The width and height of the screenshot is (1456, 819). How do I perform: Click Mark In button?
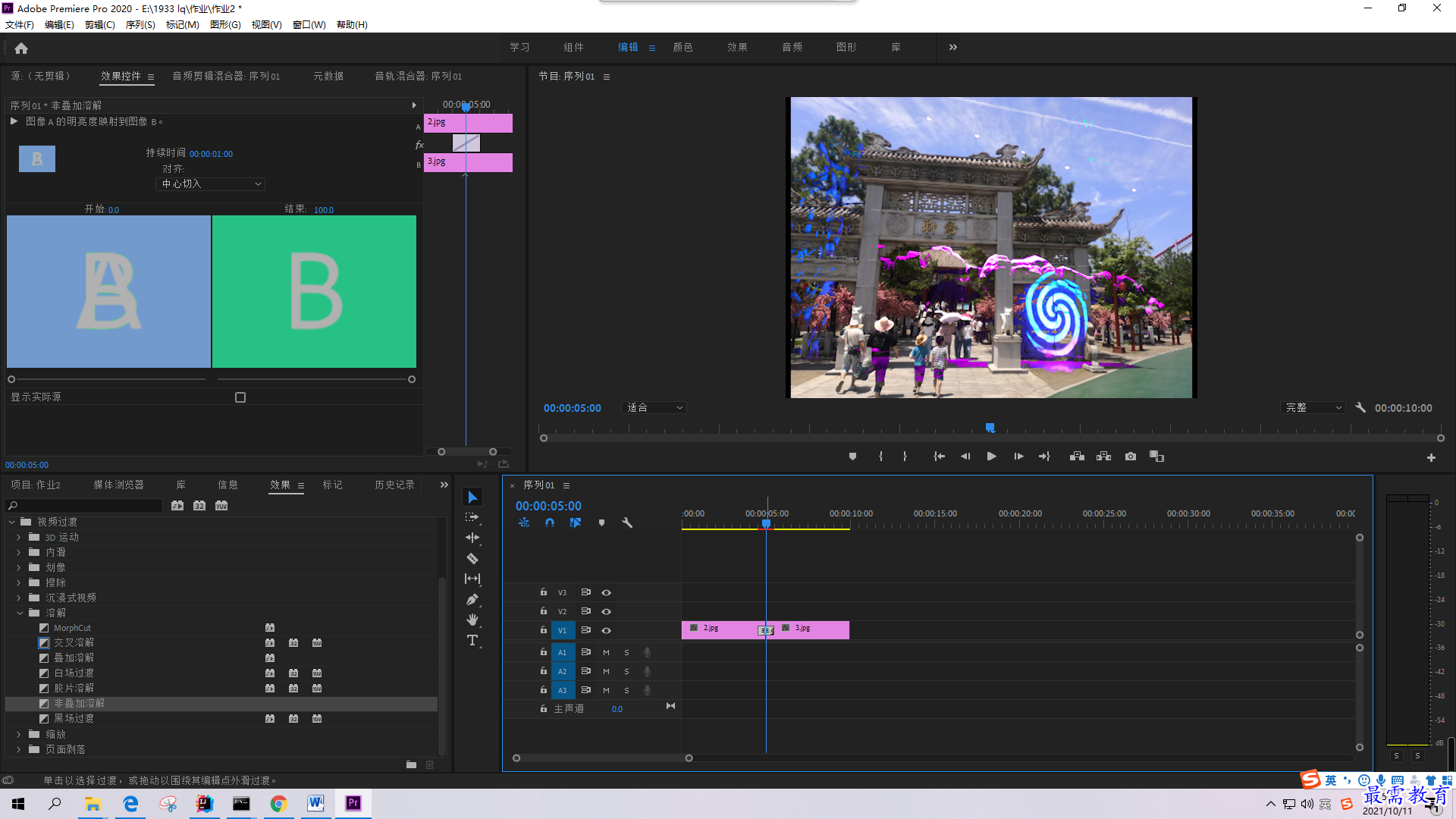tap(880, 457)
